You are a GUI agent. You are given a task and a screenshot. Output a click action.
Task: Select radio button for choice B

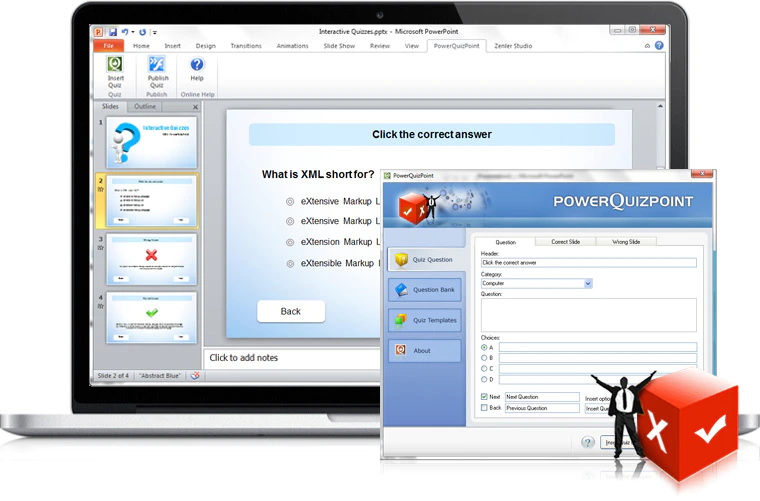coord(484,358)
